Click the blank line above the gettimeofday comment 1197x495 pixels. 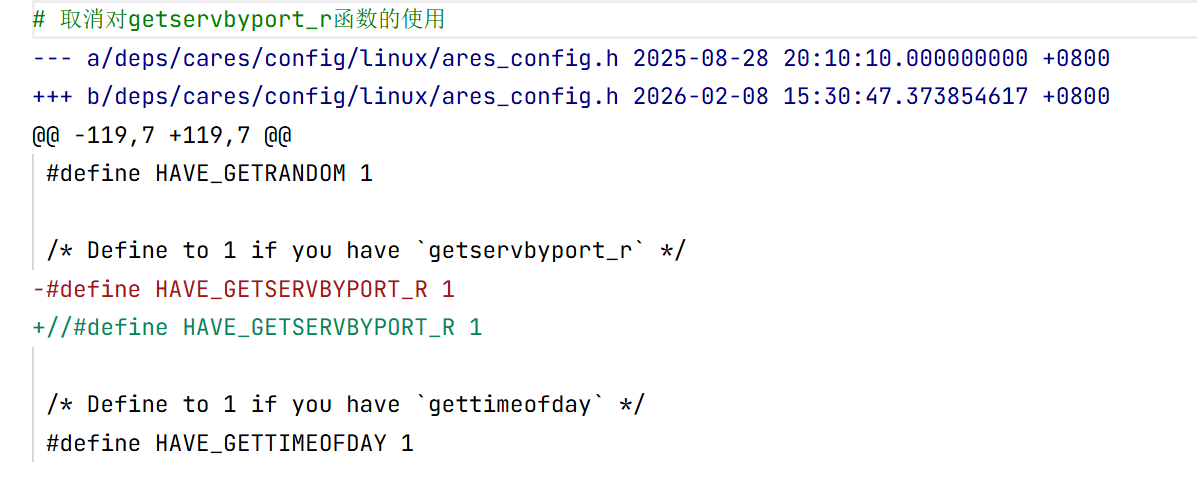(x=300, y=366)
